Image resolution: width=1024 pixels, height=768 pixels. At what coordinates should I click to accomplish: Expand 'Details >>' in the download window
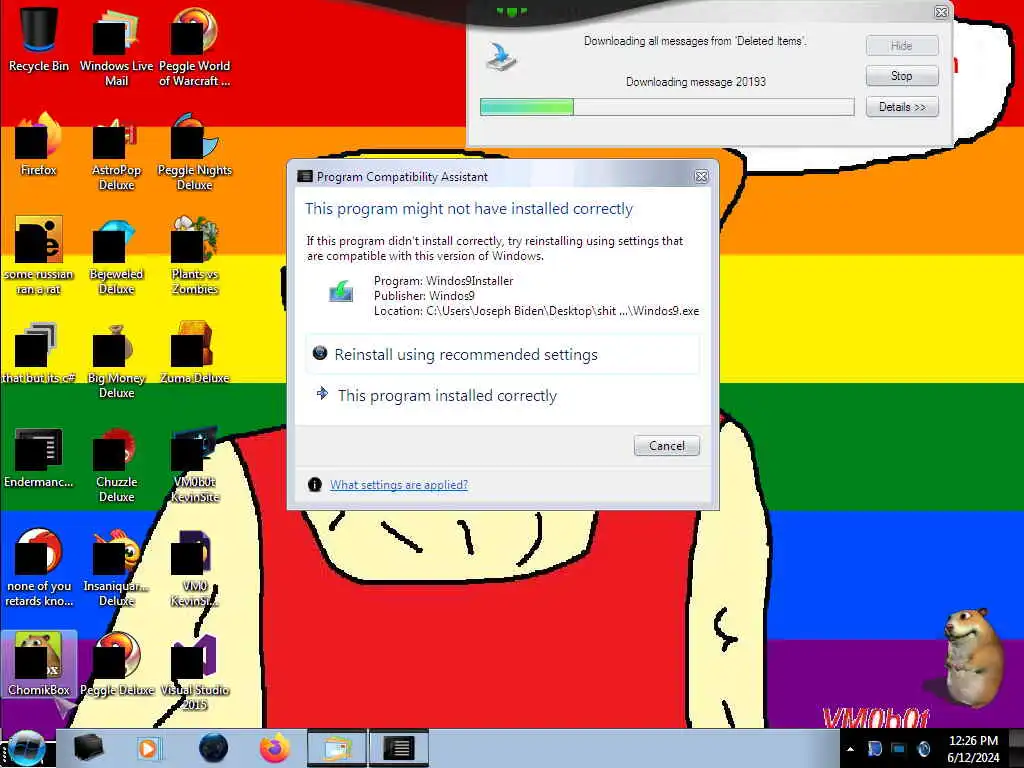pyautogui.click(x=902, y=106)
